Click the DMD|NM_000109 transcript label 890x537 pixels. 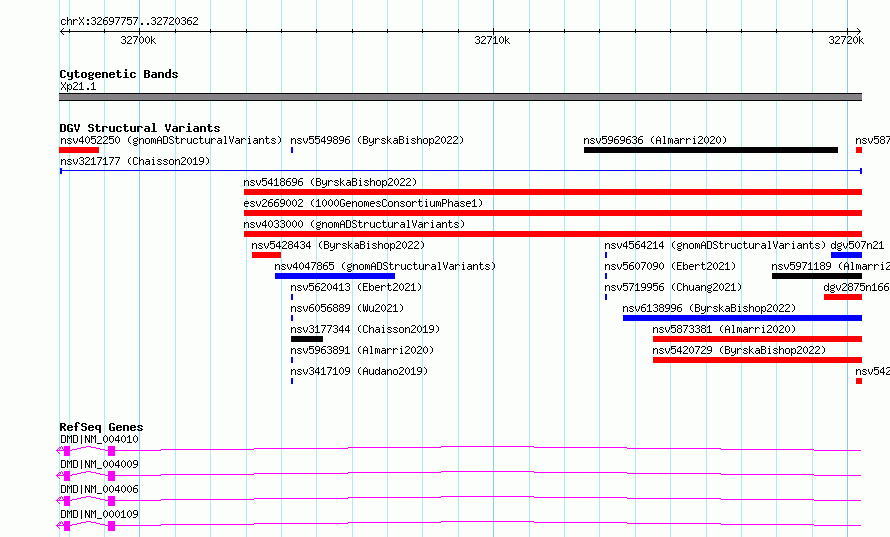click(x=99, y=514)
